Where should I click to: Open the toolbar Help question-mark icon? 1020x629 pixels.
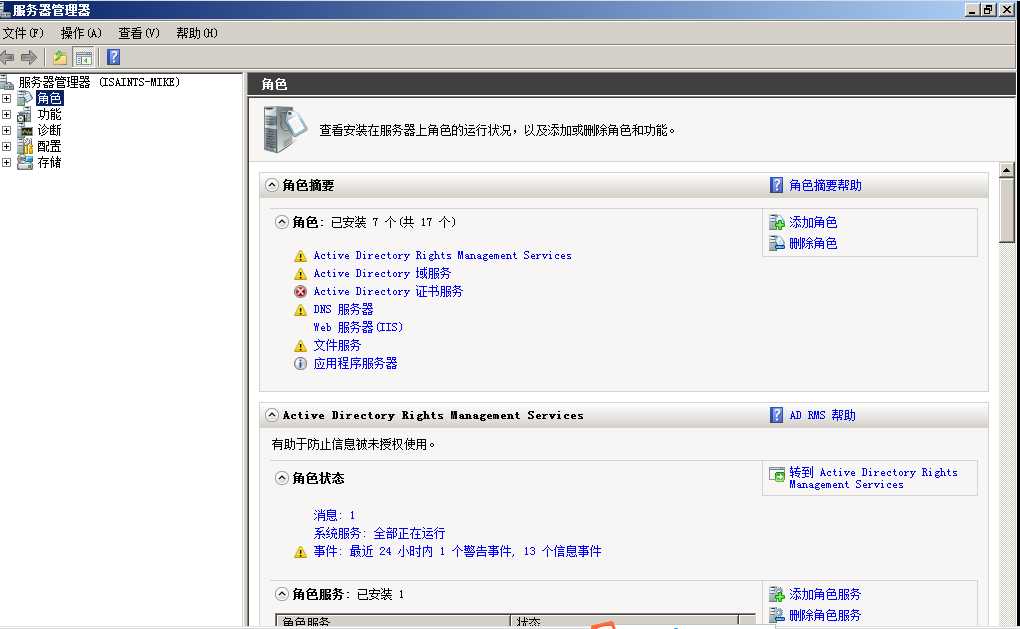[113, 57]
